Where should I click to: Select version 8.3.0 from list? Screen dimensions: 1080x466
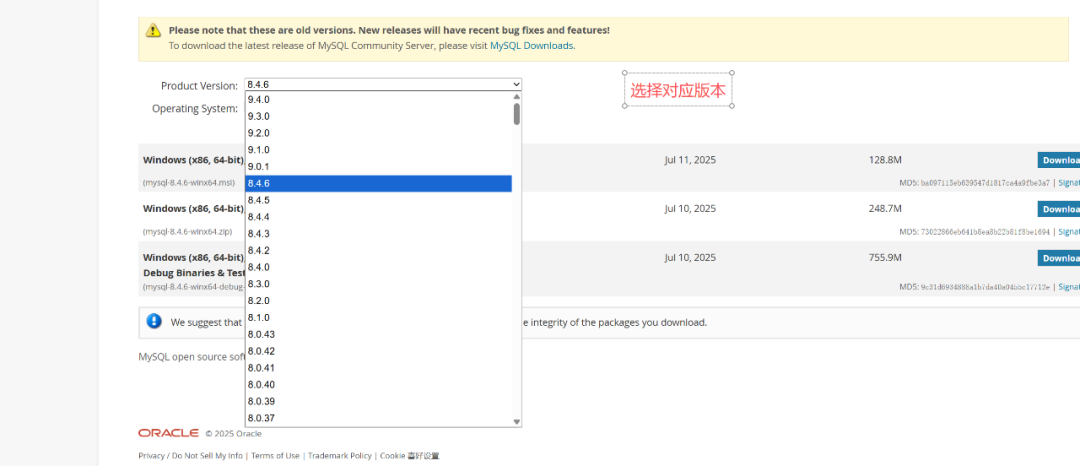[378, 284]
